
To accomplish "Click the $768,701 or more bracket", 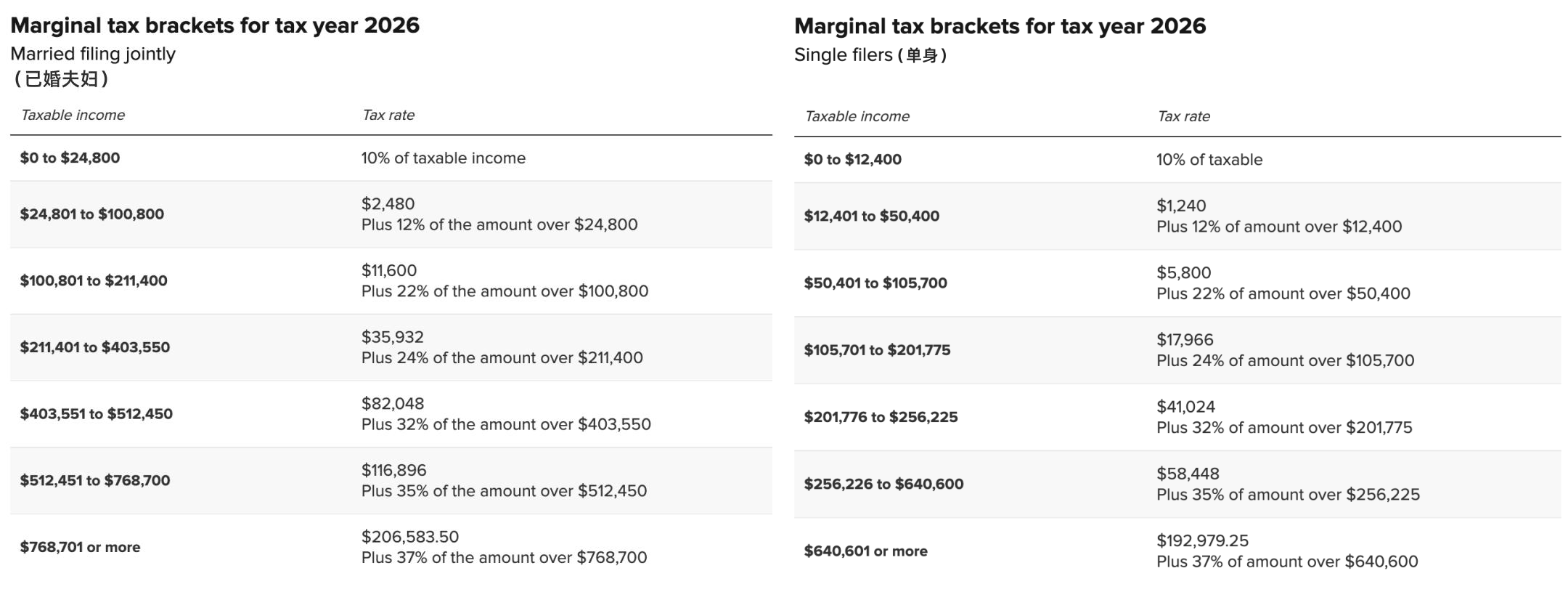I will click(x=80, y=547).
